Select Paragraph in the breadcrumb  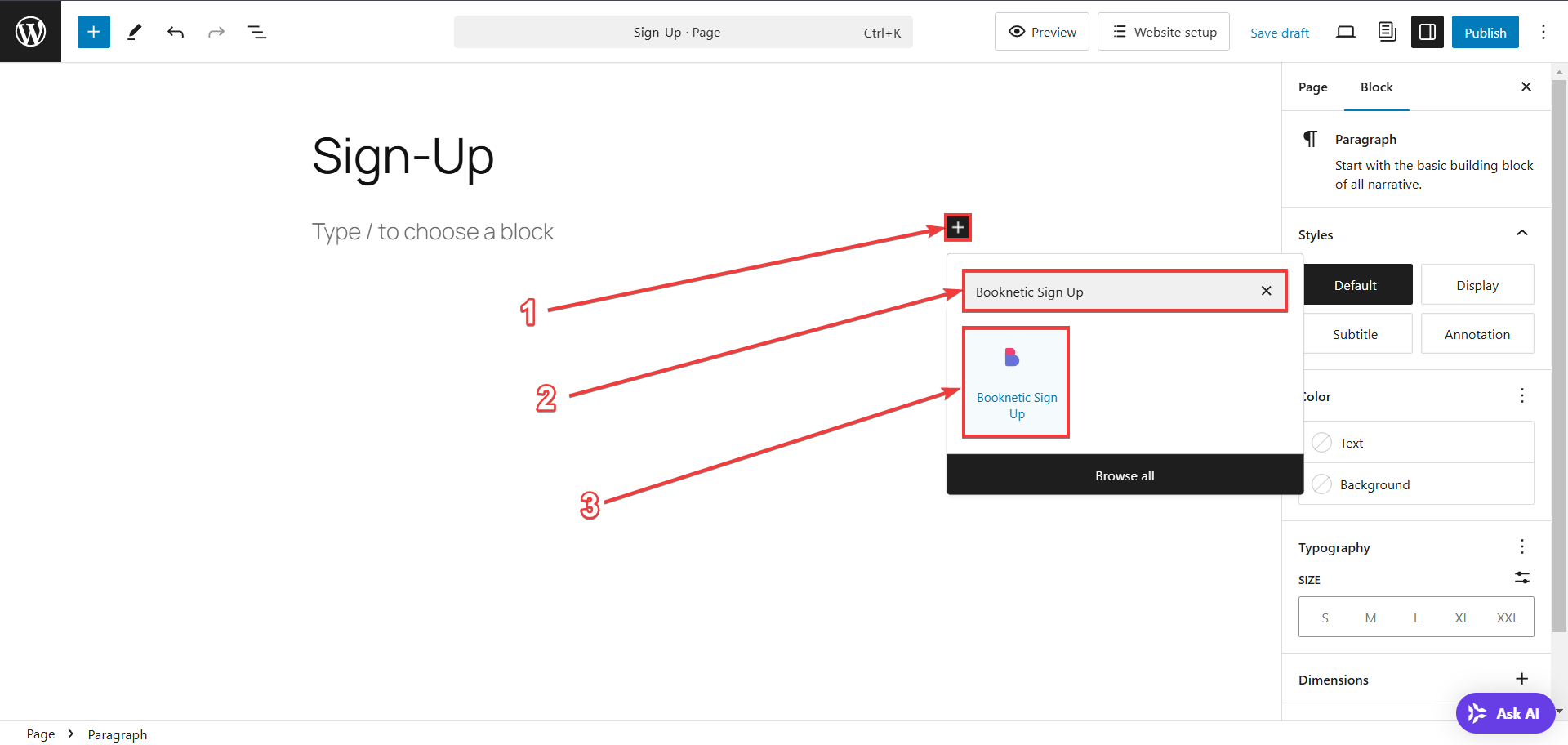[118, 734]
